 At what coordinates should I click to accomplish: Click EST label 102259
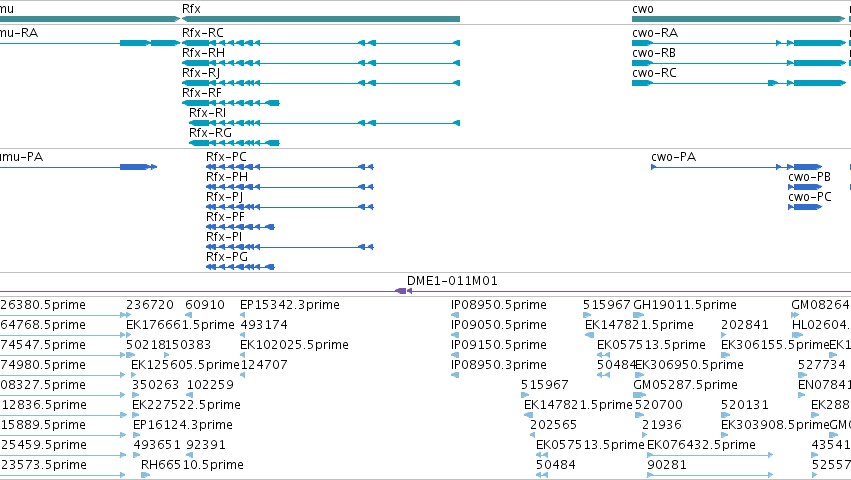tap(210, 385)
